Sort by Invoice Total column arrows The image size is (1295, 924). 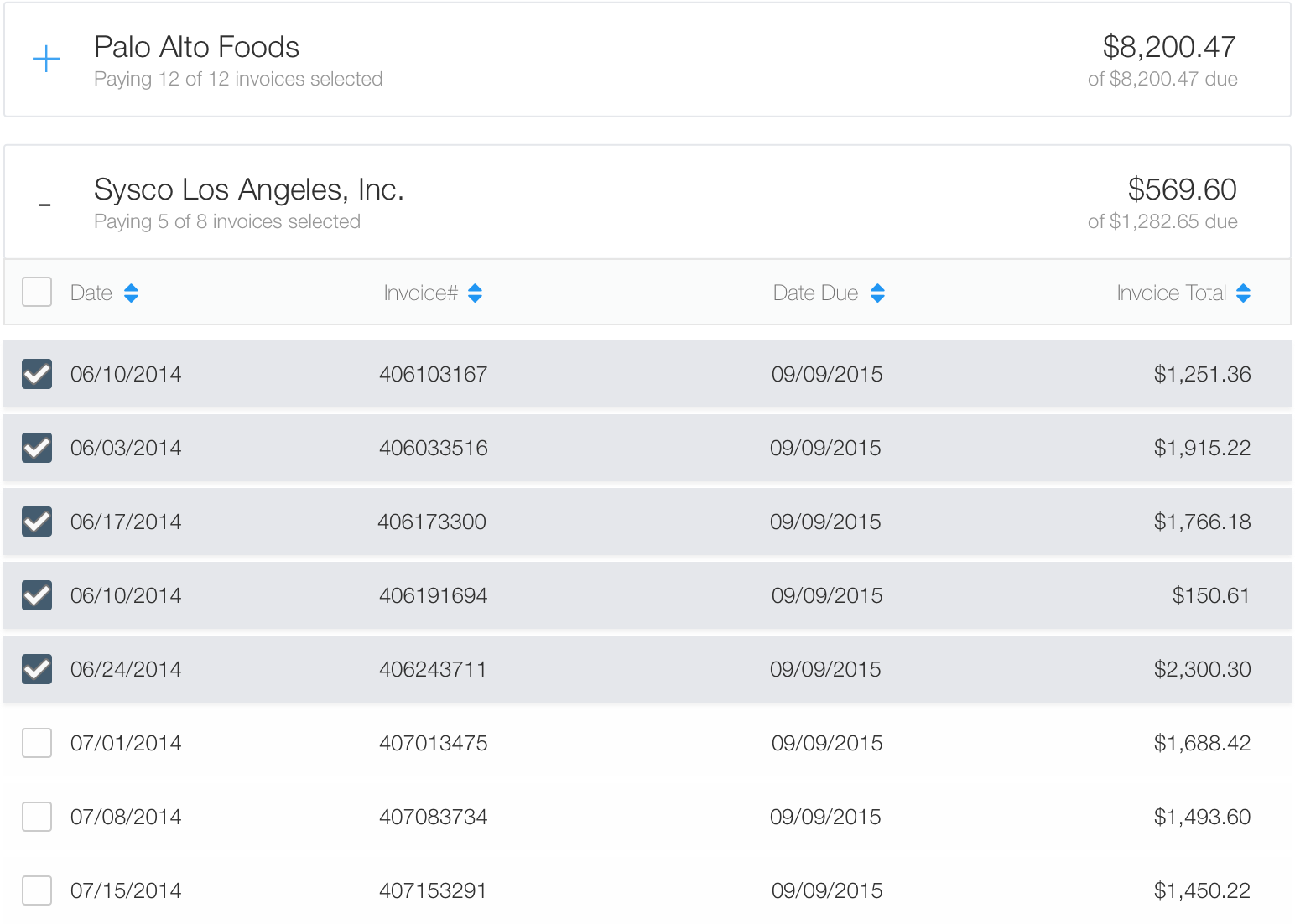point(1243,293)
